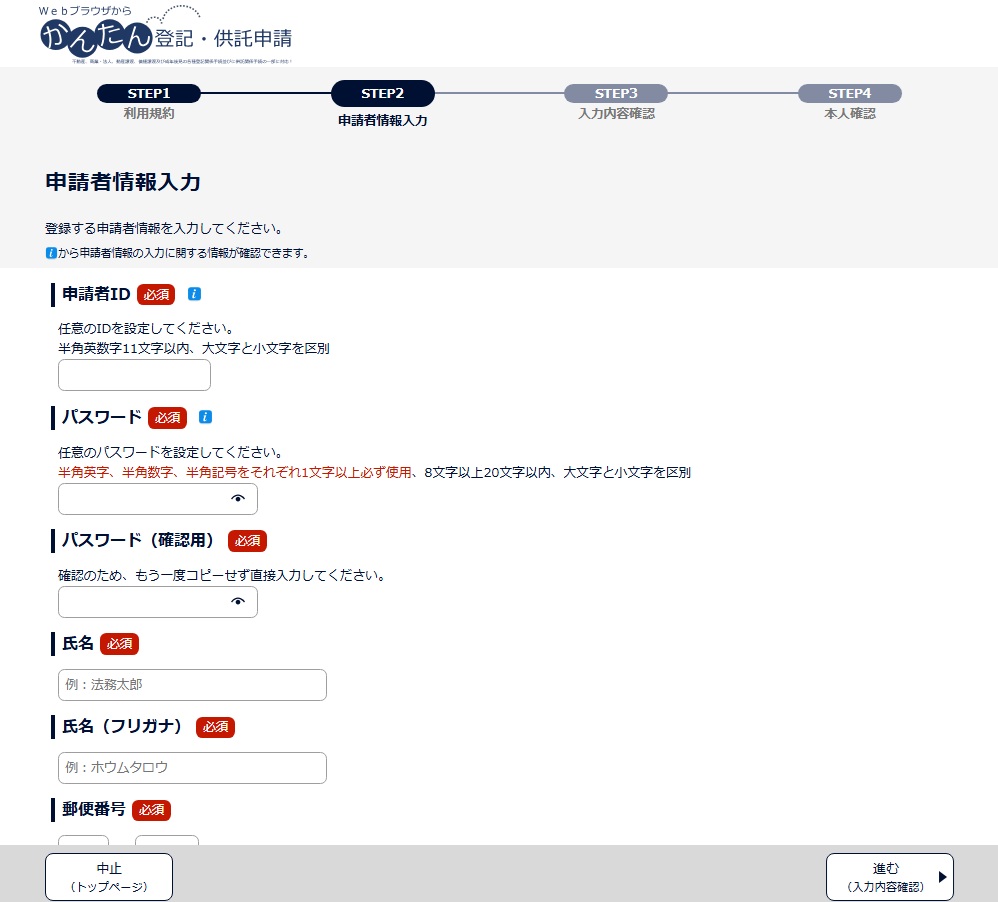Show password using the パスワード eye icon
This screenshot has height=902, width=998.
238,498
